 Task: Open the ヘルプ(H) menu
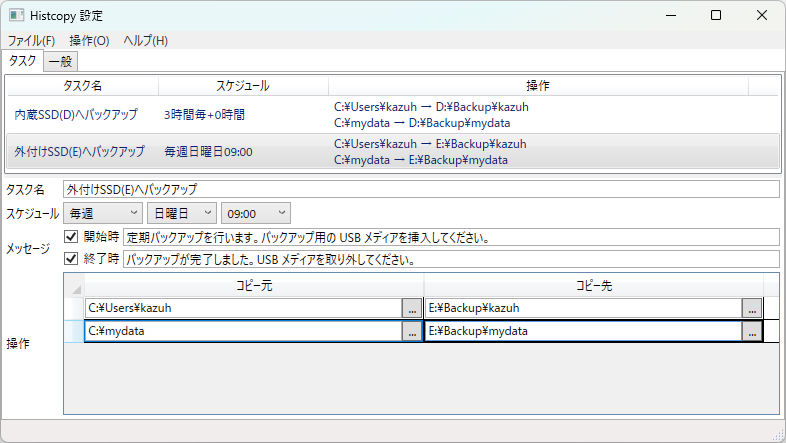145,41
